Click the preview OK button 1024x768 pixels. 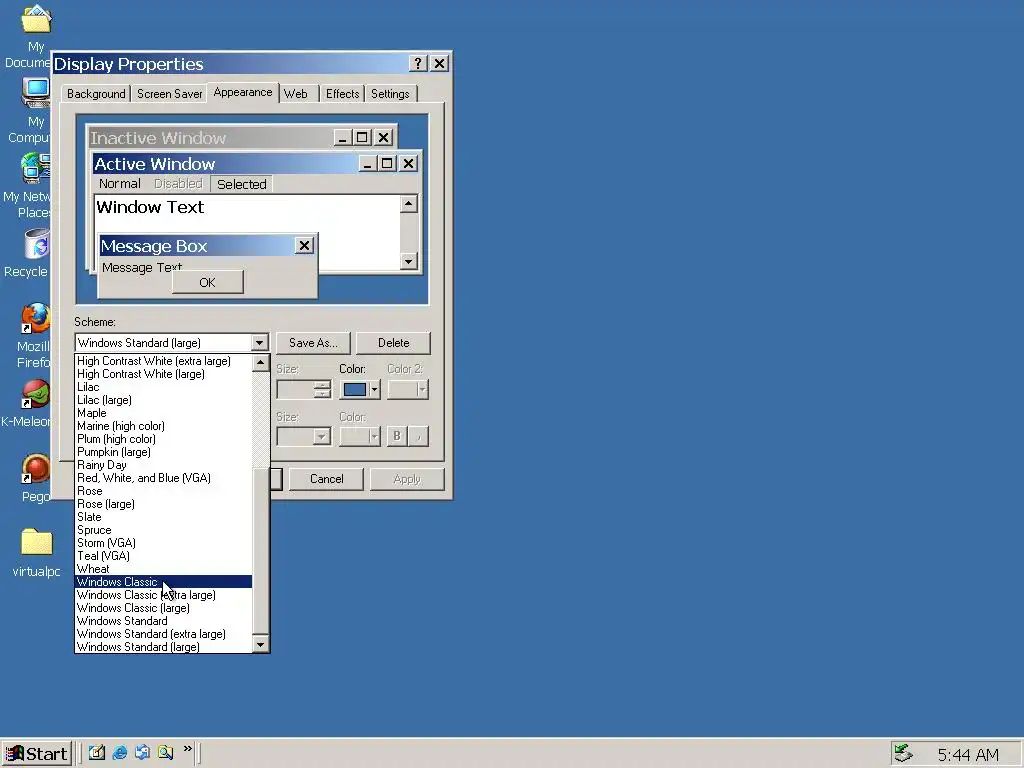click(x=208, y=283)
